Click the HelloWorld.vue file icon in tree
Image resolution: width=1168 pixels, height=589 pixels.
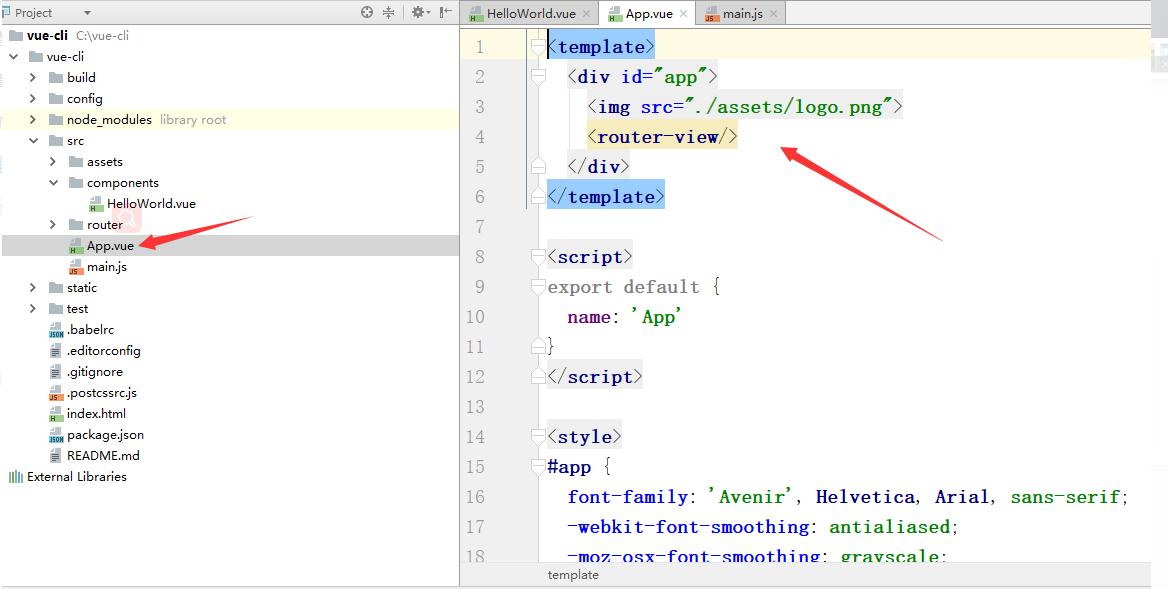click(96, 204)
